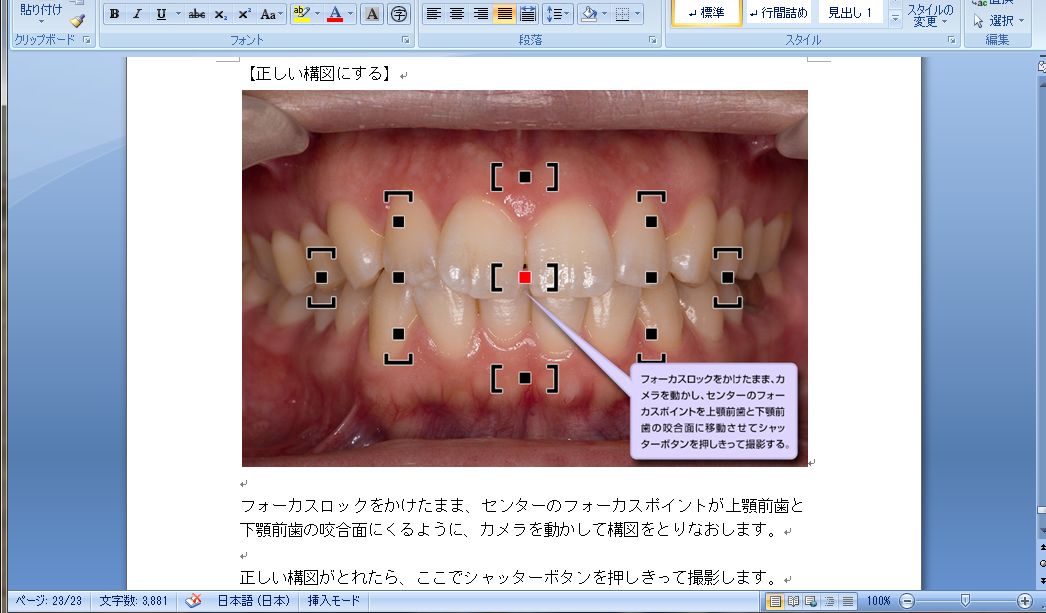Apply yellow text highlight color
This screenshot has height=613, width=1046.
pos(301,14)
